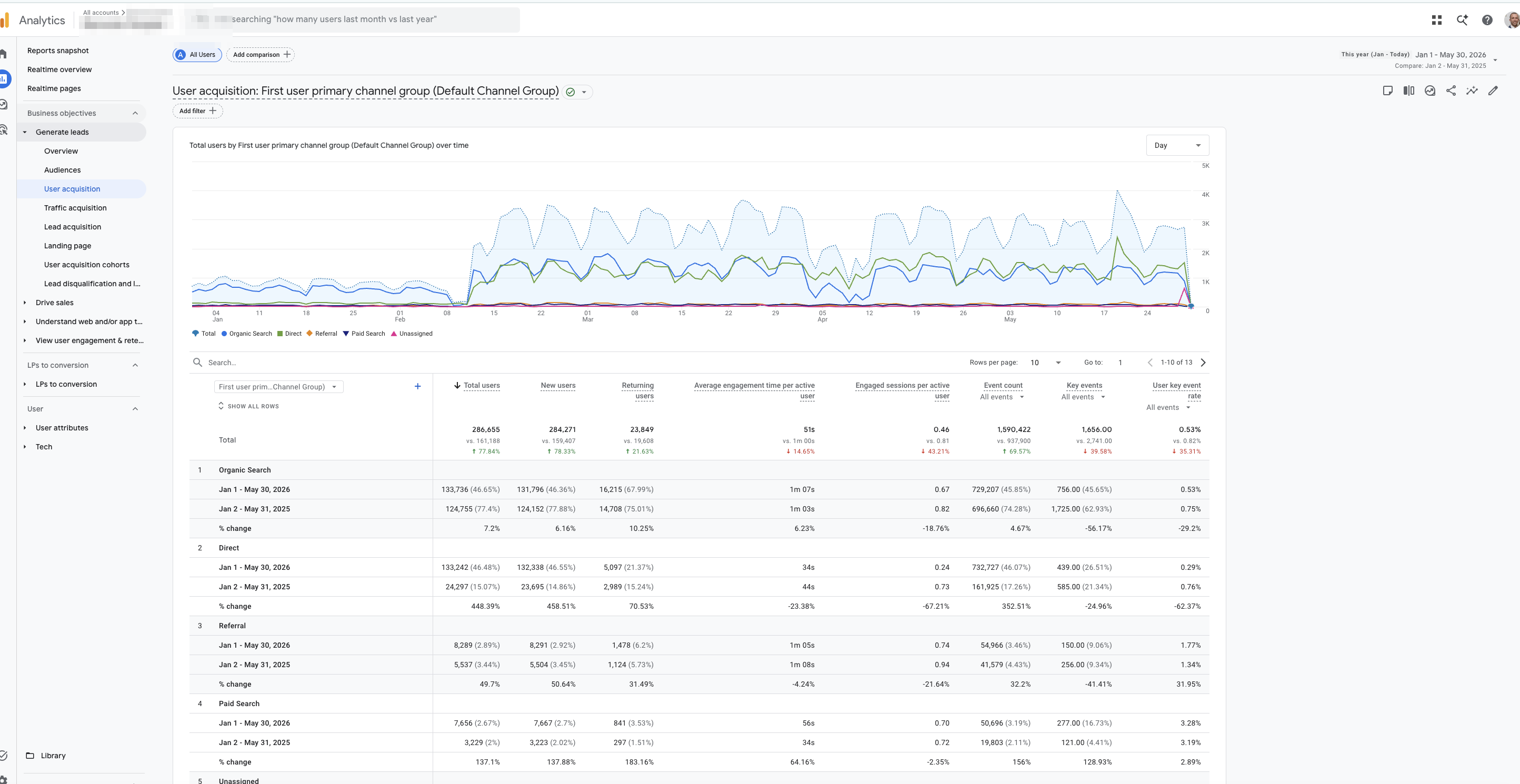Click the Direct legend color swatch
1520x784 pixels.
(279, 334)
